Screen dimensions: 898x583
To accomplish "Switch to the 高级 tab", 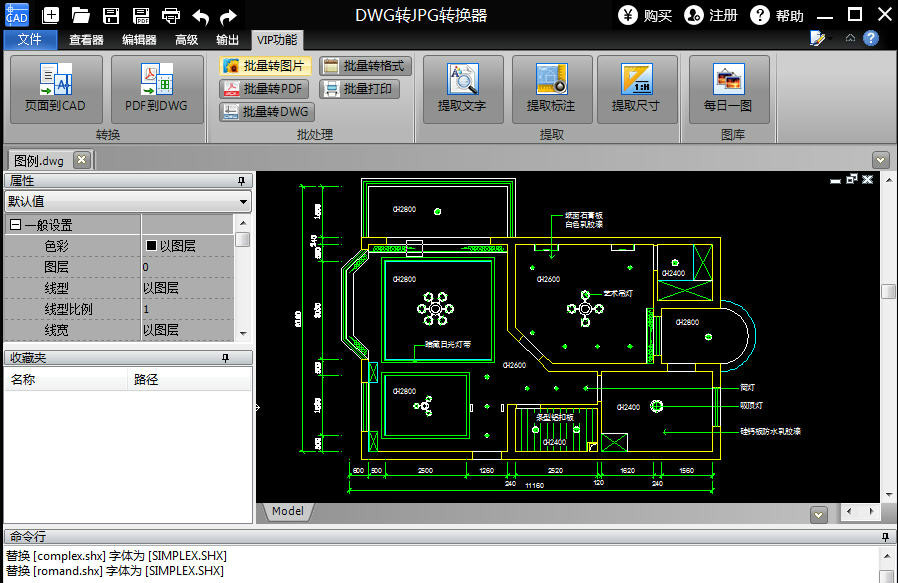I will [187, 40].
